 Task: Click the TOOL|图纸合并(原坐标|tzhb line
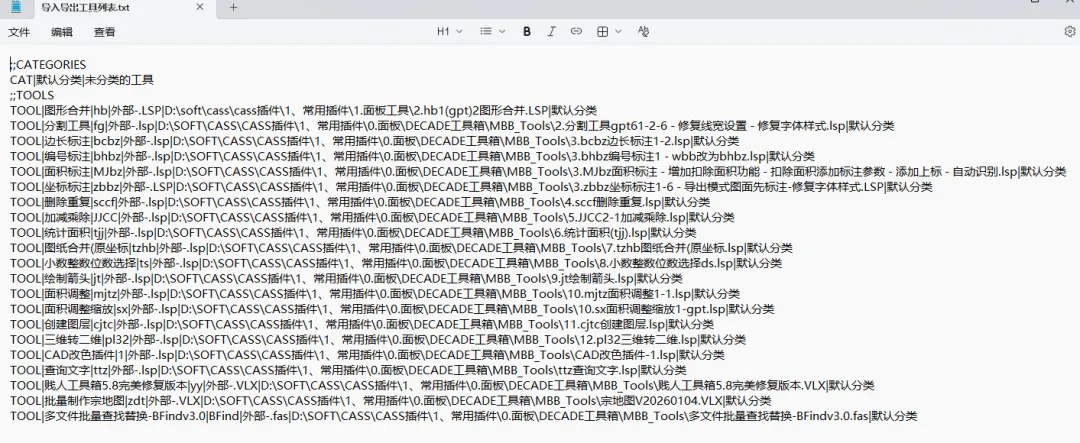point(401,247)
